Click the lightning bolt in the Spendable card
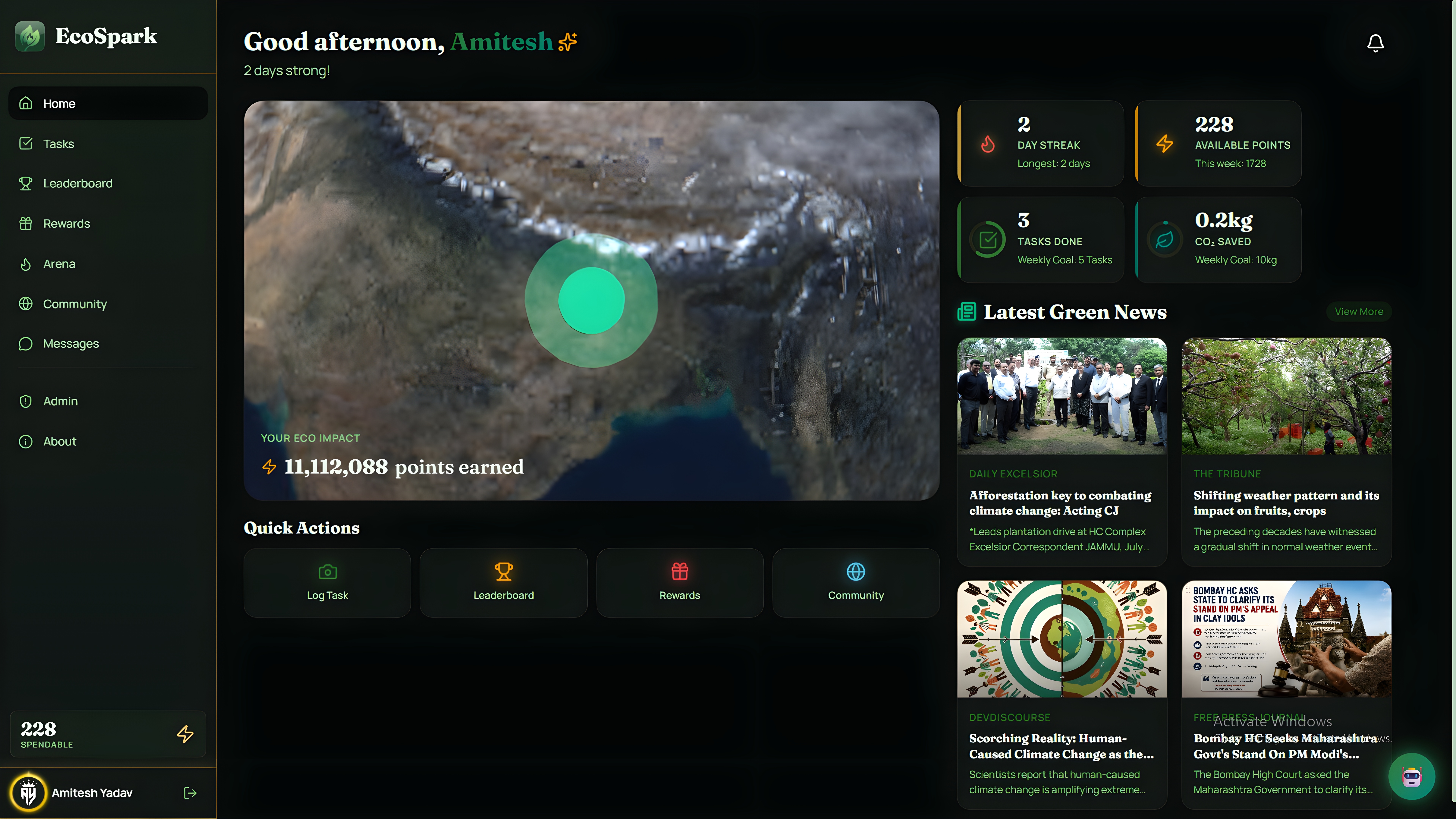This screenshot has height=819, width=1456. coord(185,734)
